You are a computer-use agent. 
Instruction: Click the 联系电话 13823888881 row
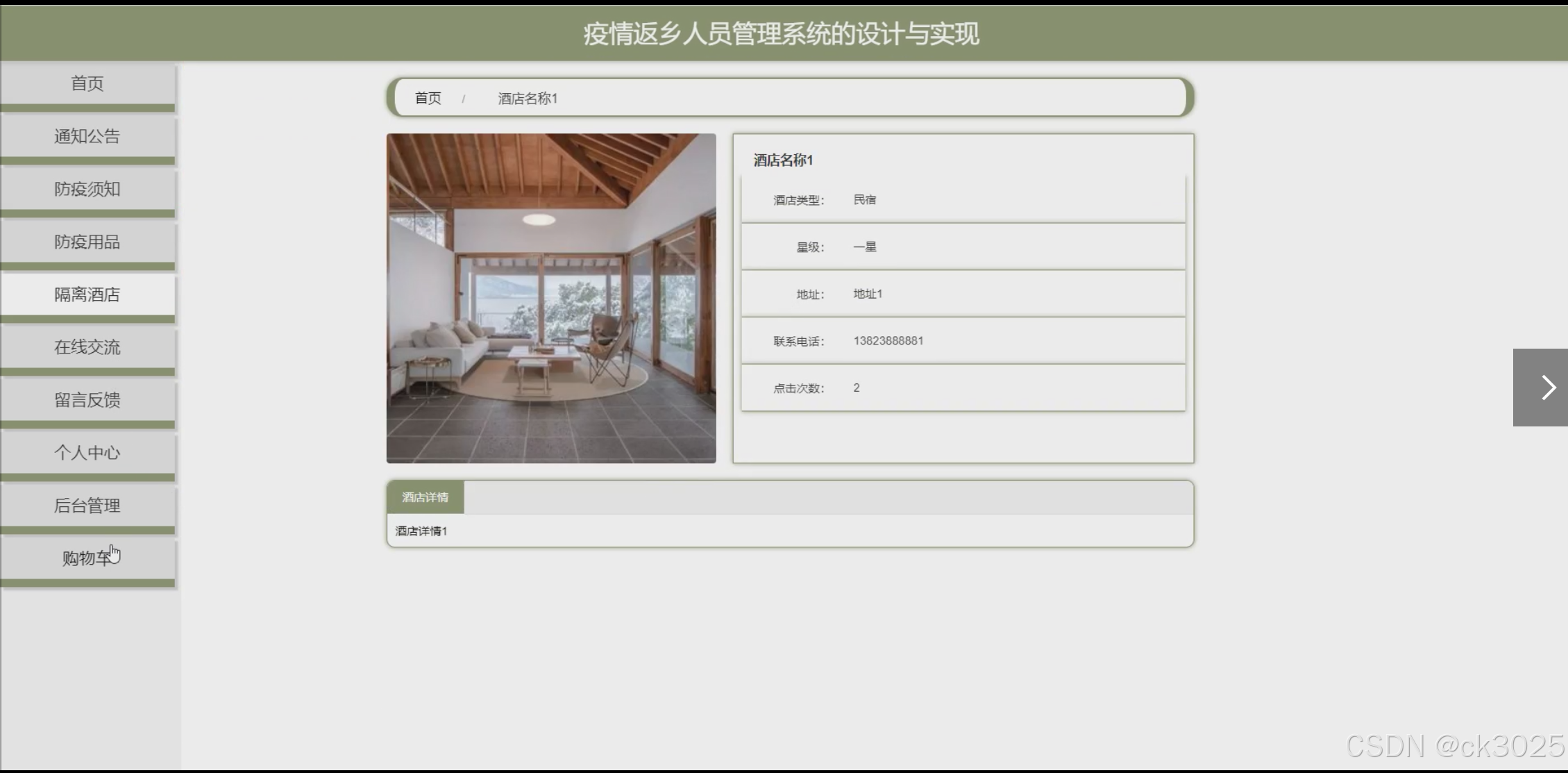963,341
